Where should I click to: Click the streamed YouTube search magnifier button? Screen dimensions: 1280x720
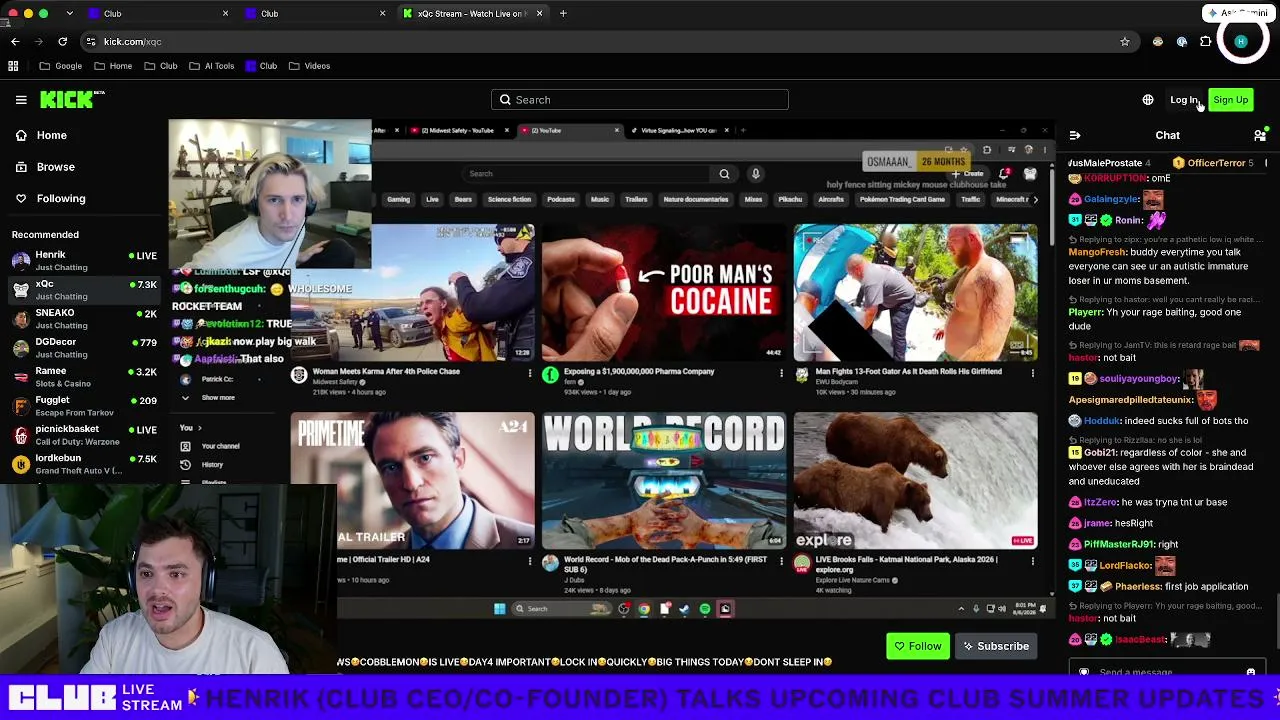tap(724, 174)
